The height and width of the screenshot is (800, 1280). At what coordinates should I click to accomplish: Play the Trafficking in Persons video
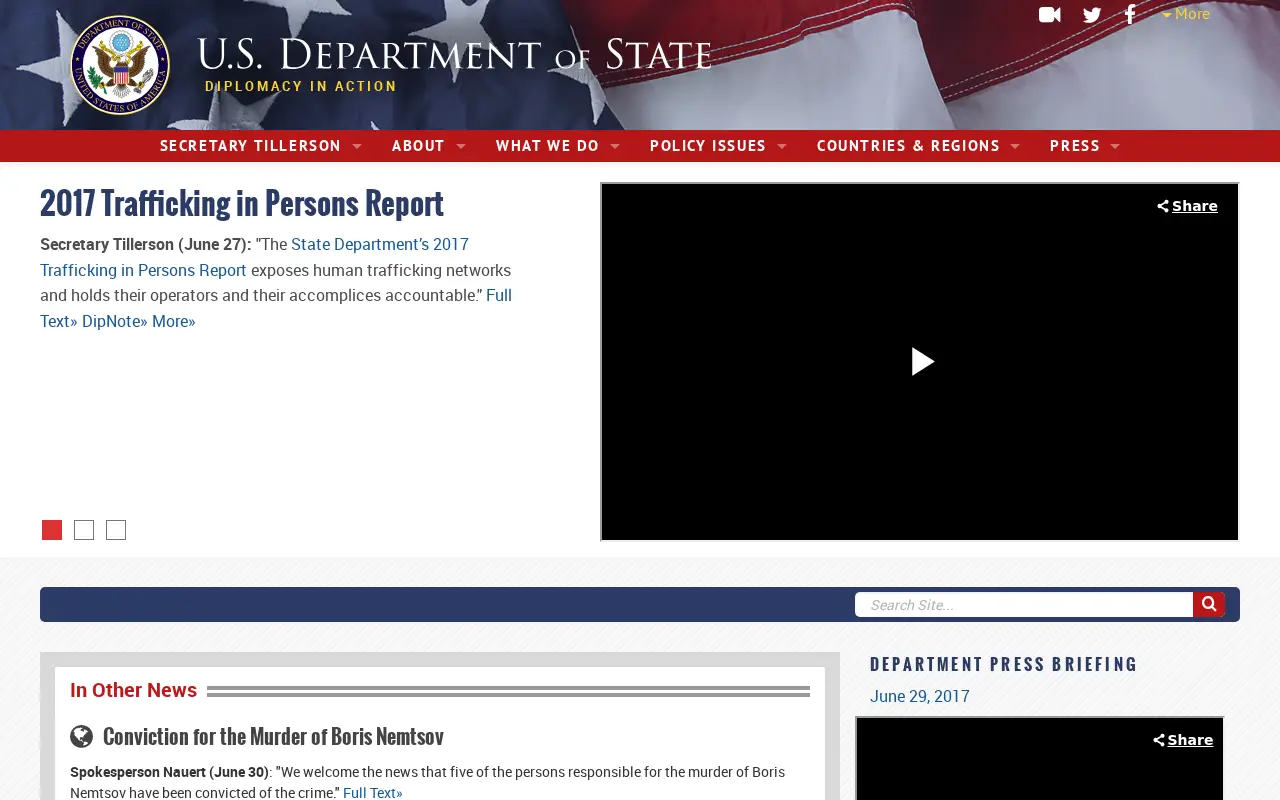tap(922, 361)
